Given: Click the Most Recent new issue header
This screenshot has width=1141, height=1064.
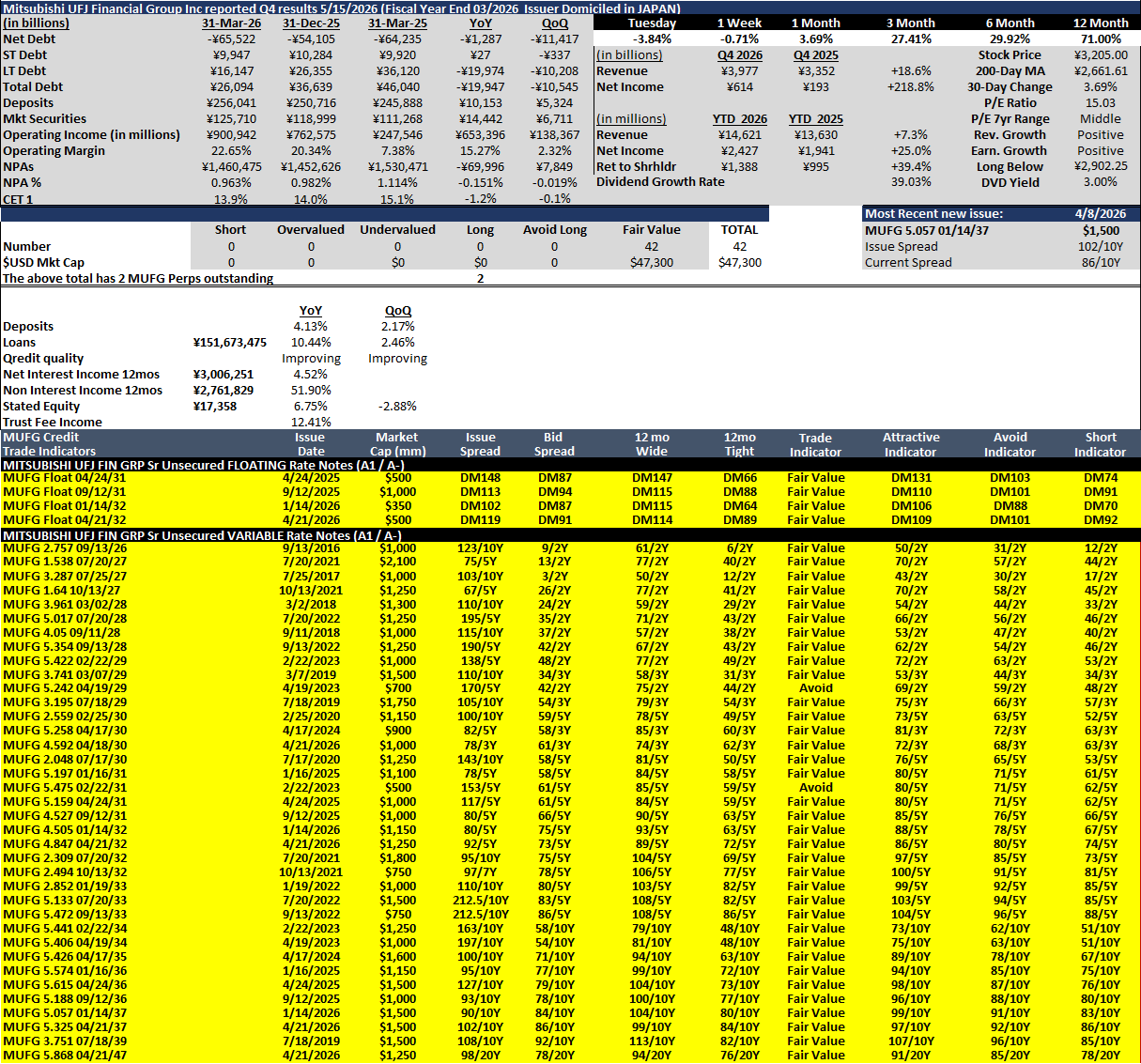Looking at the screenshot, I should (x=933, y=213).
